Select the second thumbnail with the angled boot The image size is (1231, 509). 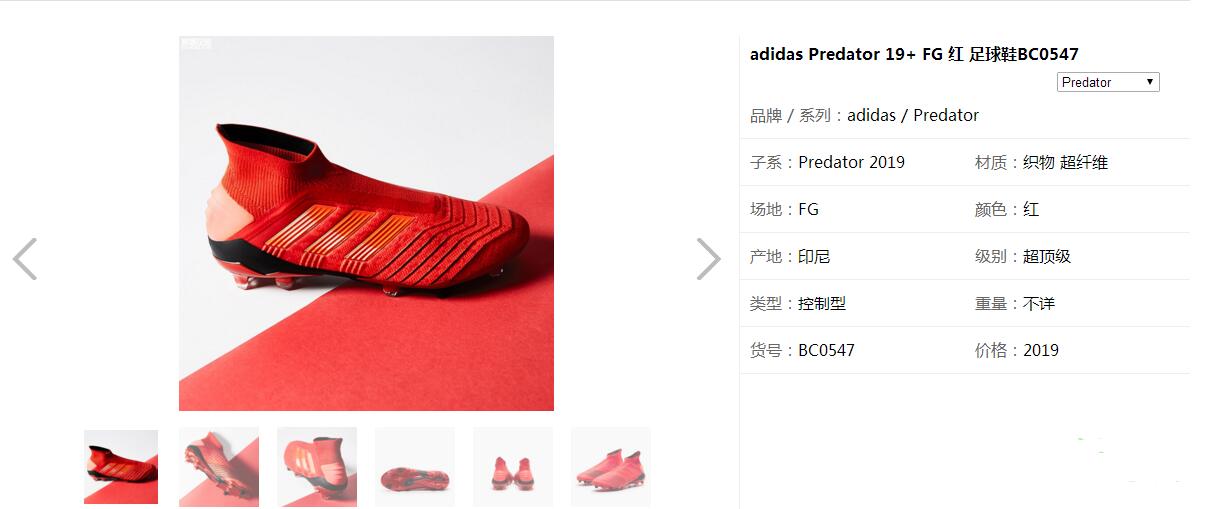[219, 467]
